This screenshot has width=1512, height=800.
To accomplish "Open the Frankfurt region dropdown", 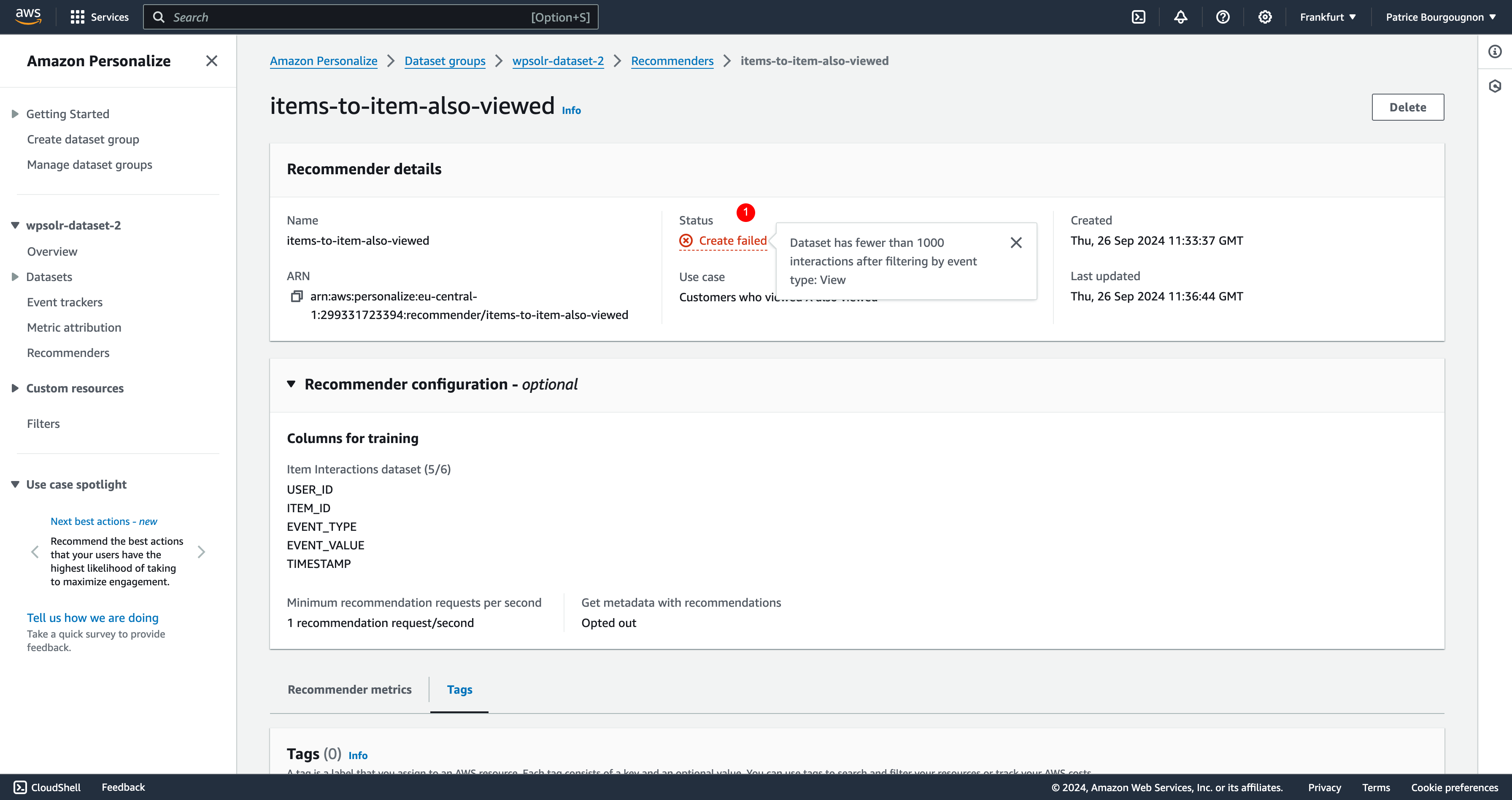I will click(x=1328, y=17).
